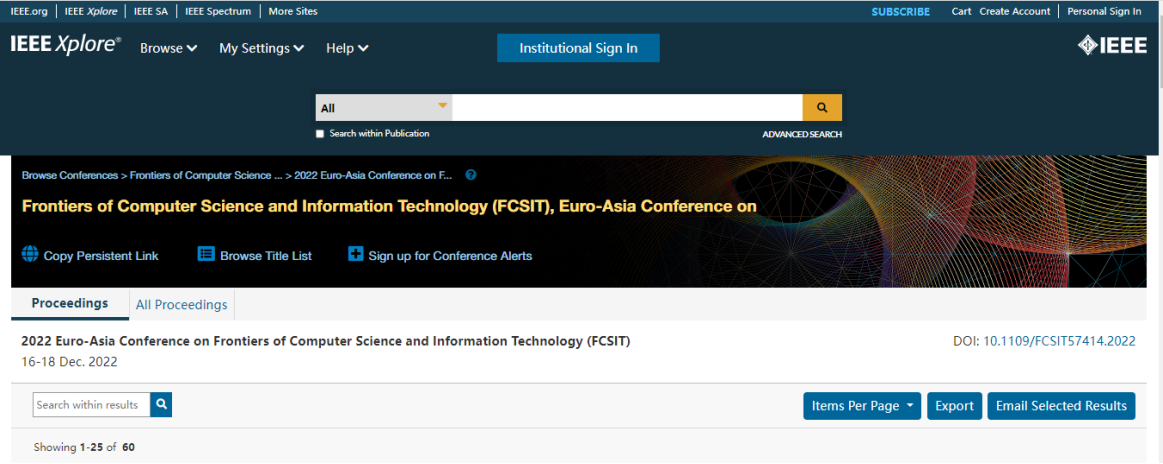Click the yellow FCSIT conference title heading
Screen dimensions: 1163x464
point(389,207)
